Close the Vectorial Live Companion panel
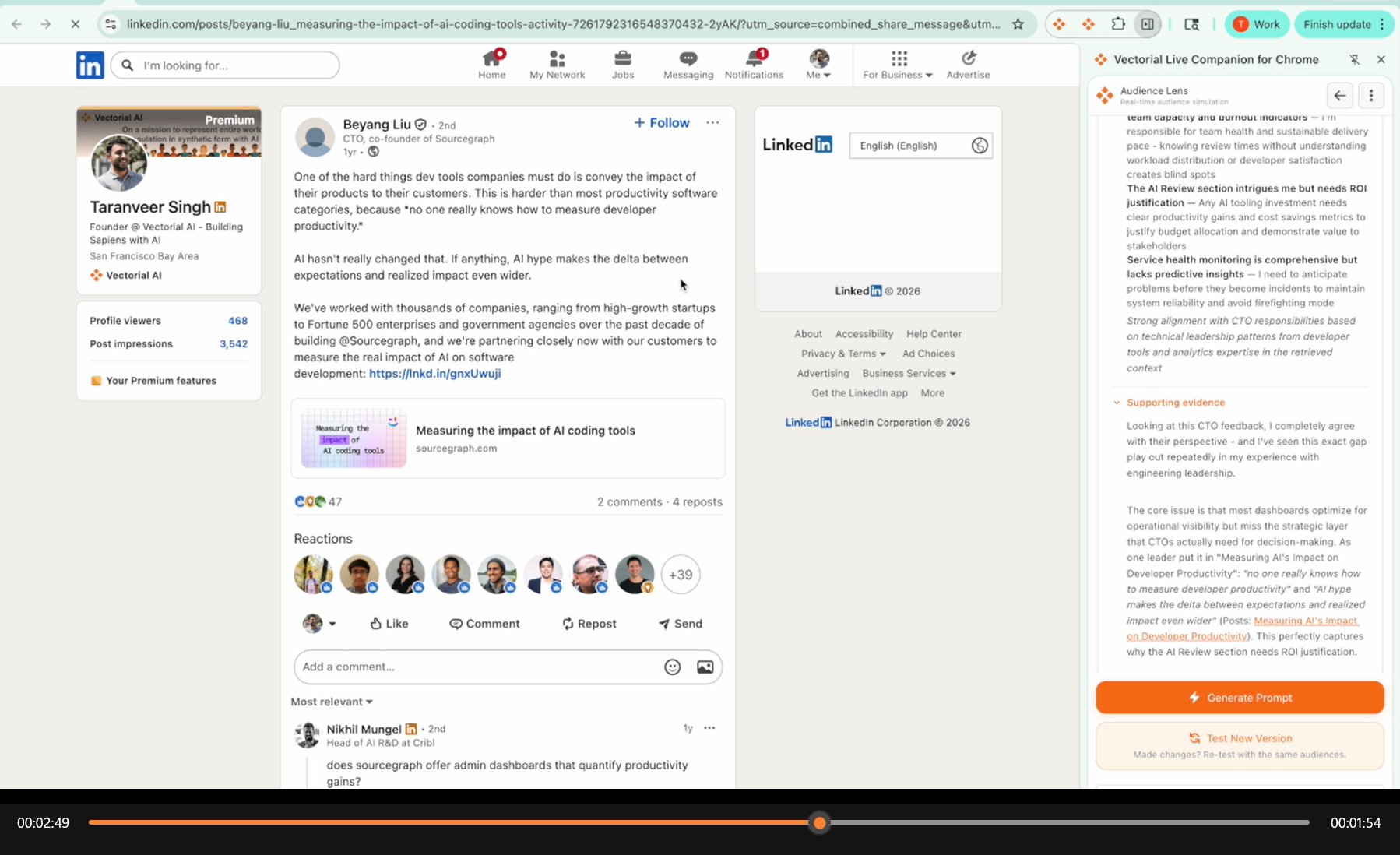 [x=1381, y=59]
